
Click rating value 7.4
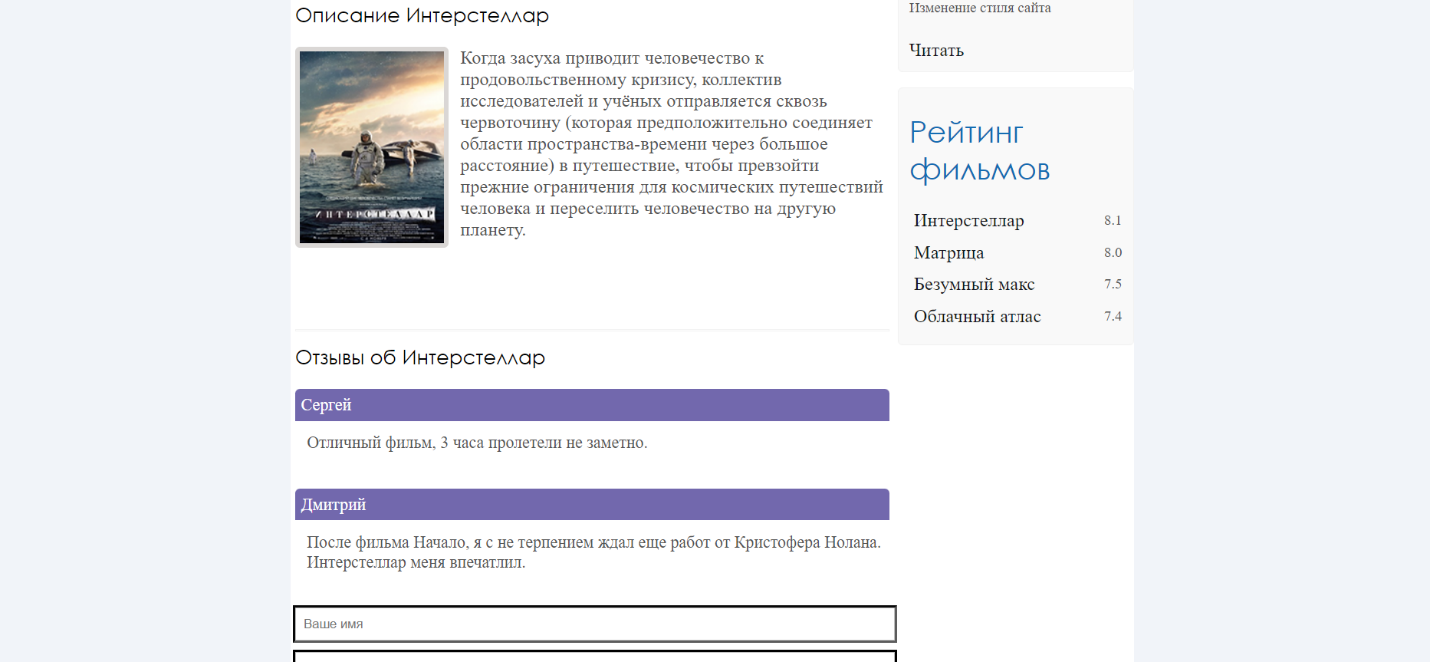pyautogui.click(x=1113, y=317)
